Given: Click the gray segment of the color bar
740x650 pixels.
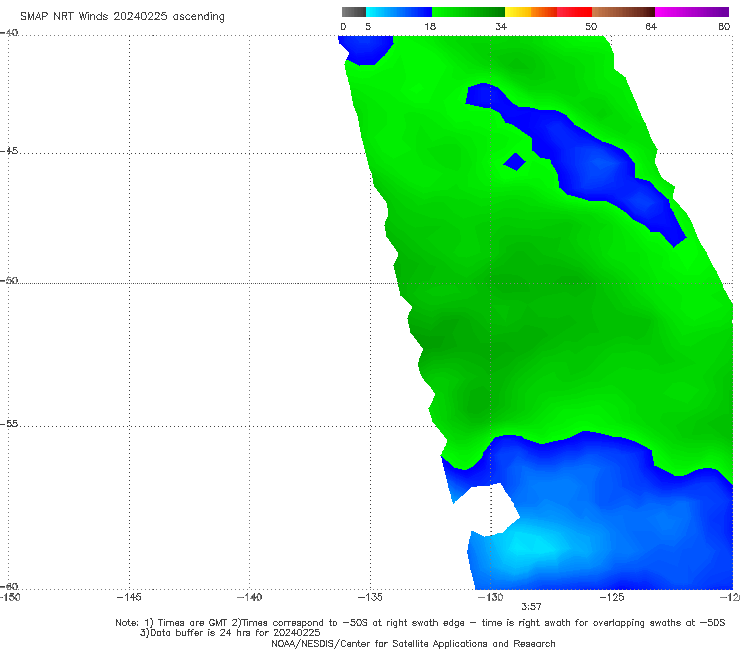Looking at the screenshot, I should (x=353, y=12).
